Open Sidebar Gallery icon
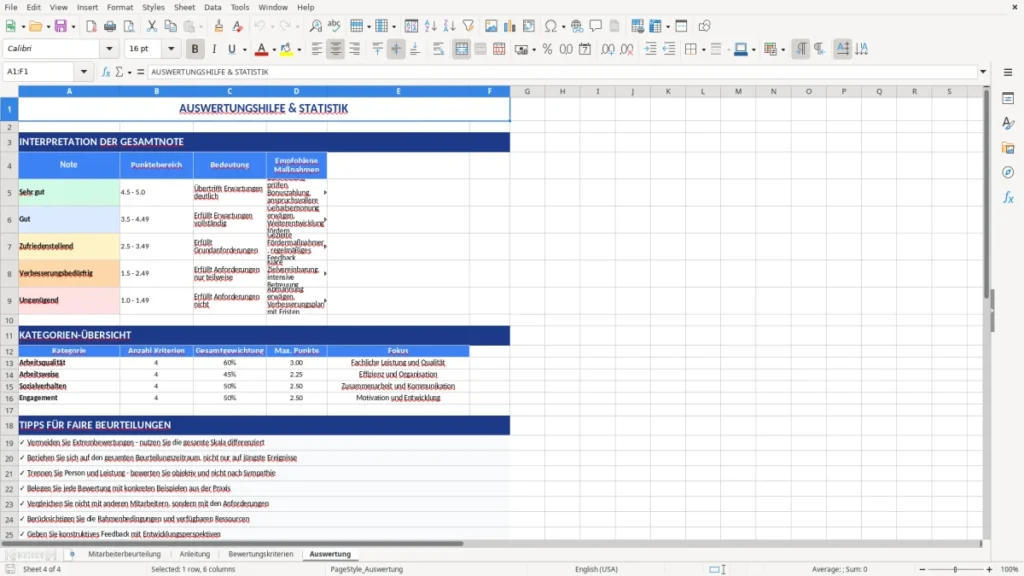 click(x=1008, y=148)
